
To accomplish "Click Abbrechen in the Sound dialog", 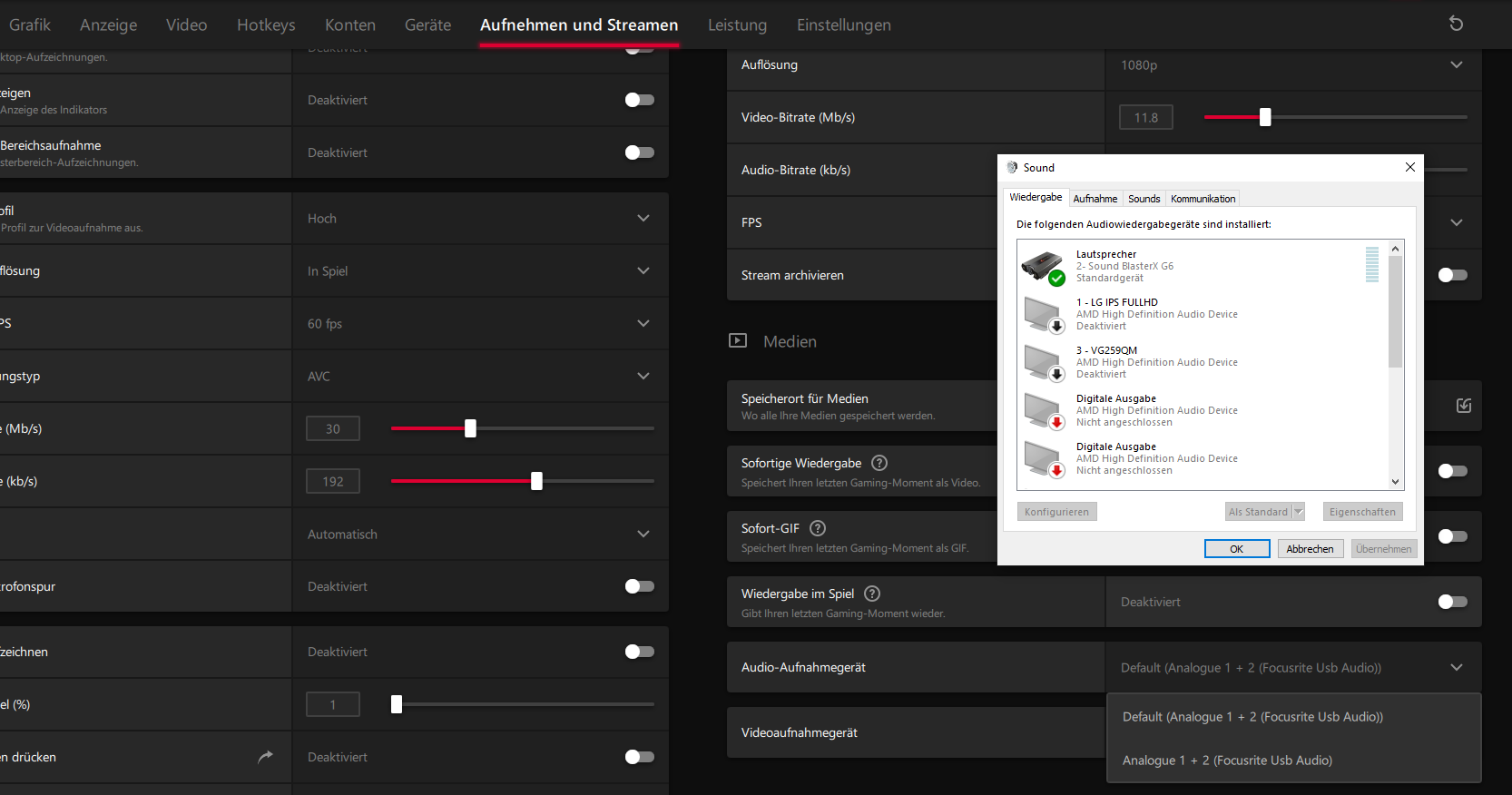I will (x=1310, y=549).
